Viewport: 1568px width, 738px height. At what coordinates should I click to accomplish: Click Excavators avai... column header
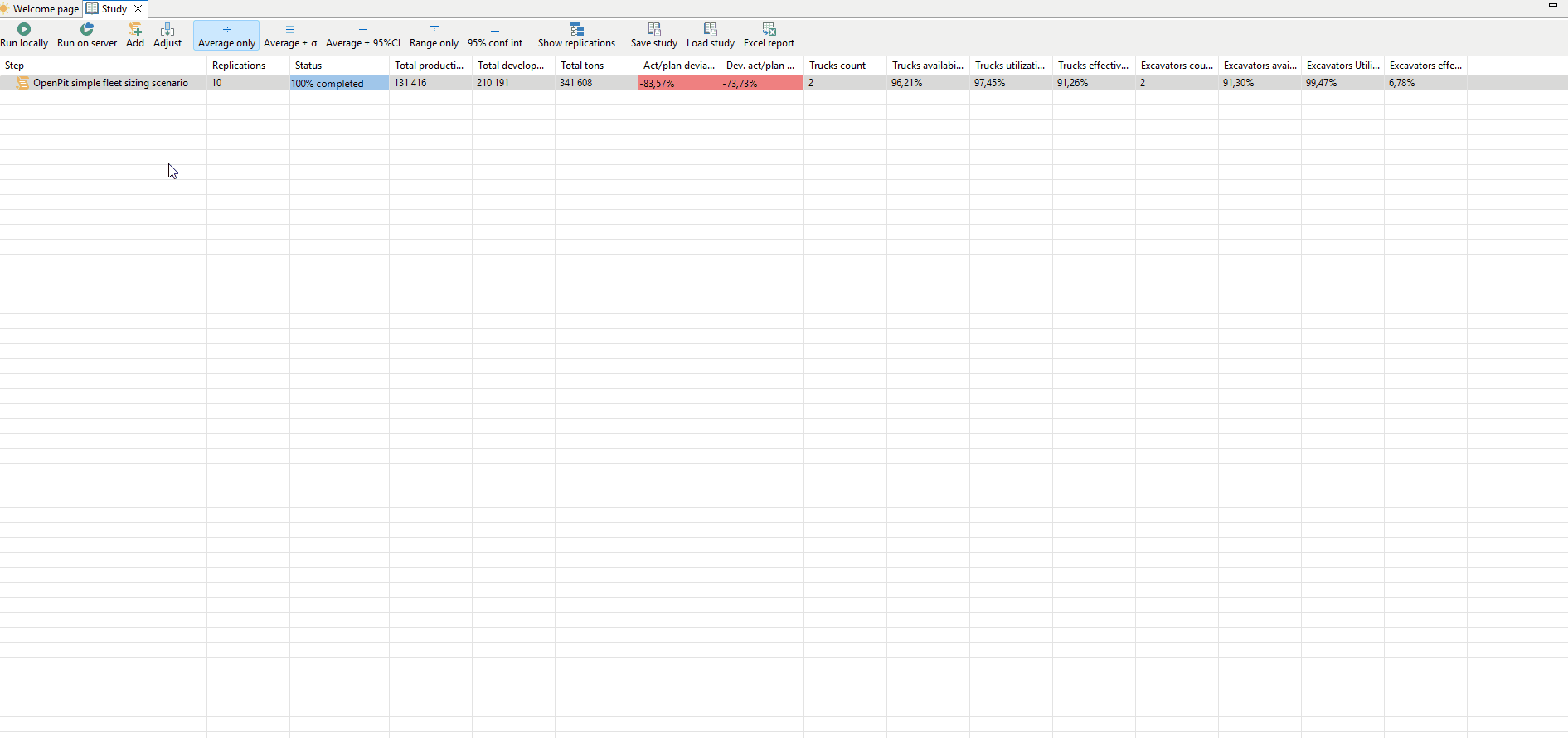tap(1260, 66)
